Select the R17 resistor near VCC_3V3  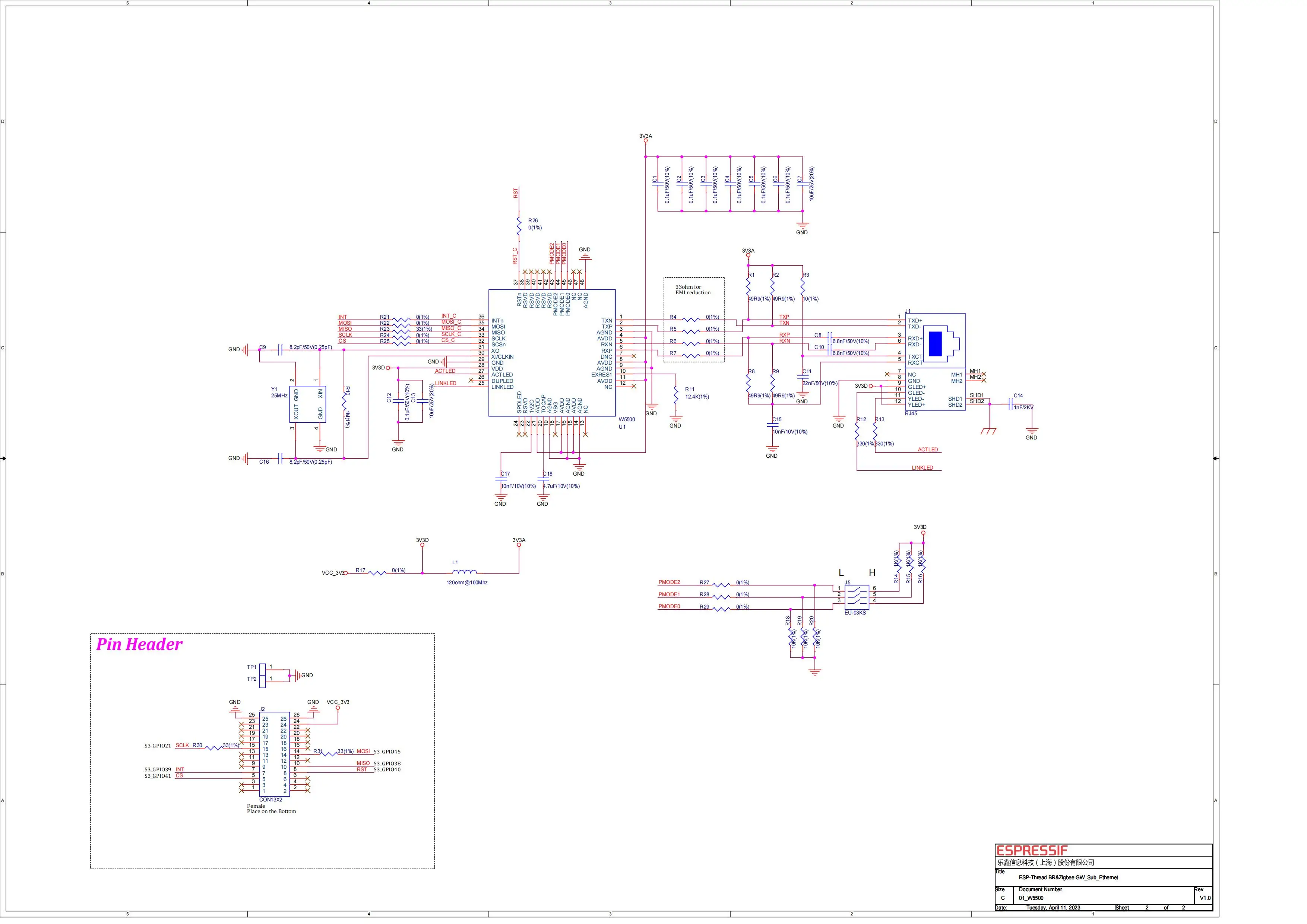[x=377, y=573]
